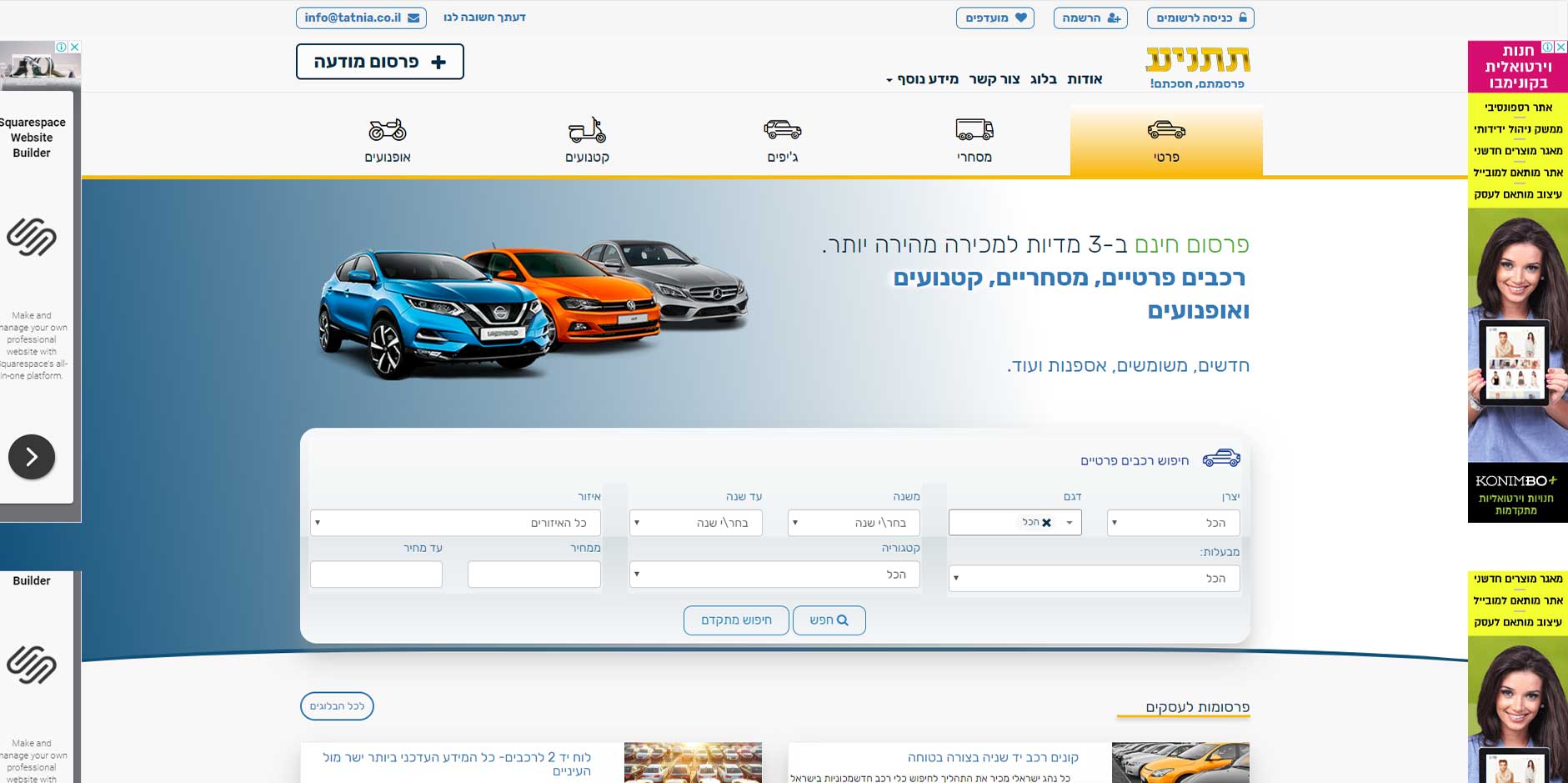The height and width of the screenshot is (783, 1568).
Task: Click the דעתך חשובה לנו feedback link
Action: pyautogui.click(x=484, y=18)
